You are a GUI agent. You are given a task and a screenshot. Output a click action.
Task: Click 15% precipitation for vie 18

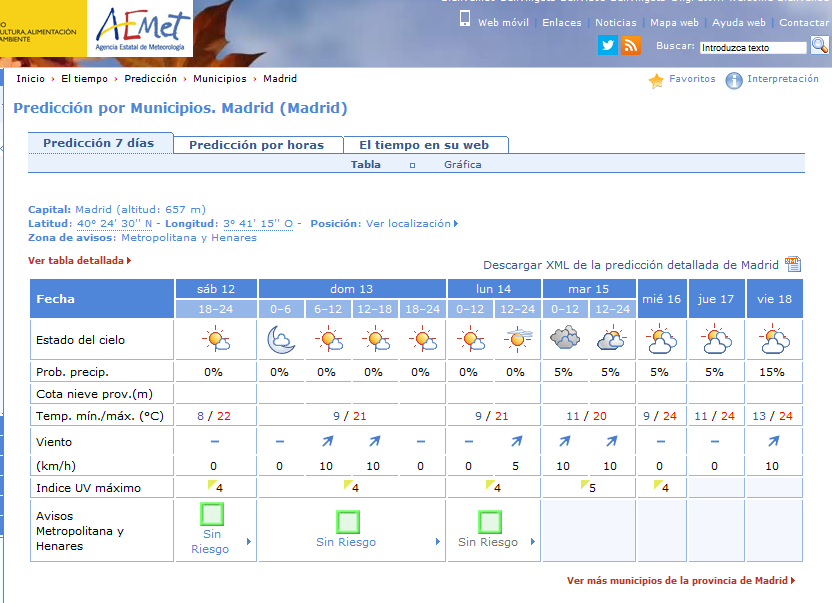click(772, 372)
